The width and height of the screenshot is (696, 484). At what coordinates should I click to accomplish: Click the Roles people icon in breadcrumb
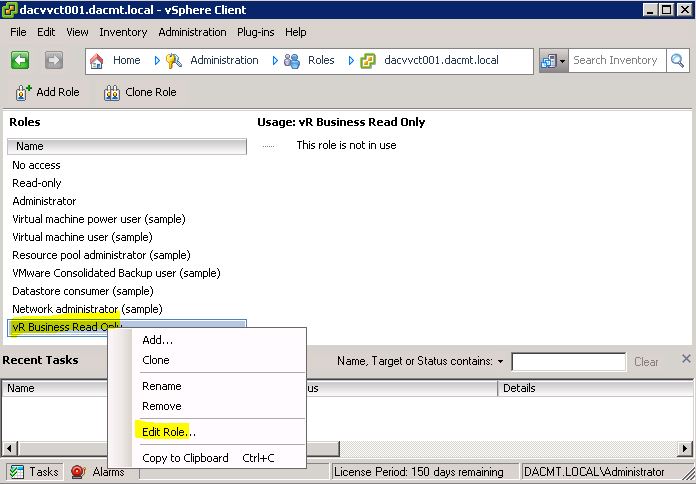click(x=292, y=61)
